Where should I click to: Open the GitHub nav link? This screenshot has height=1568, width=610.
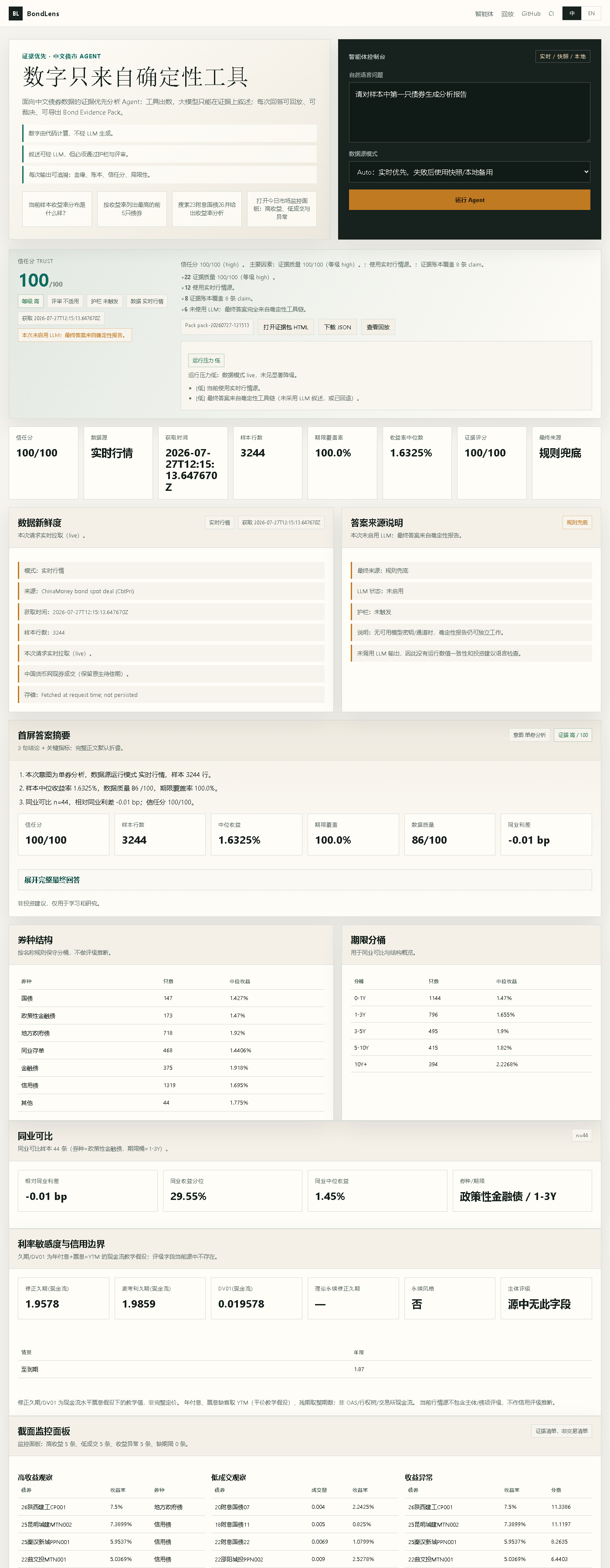click(x=531, y=14)
